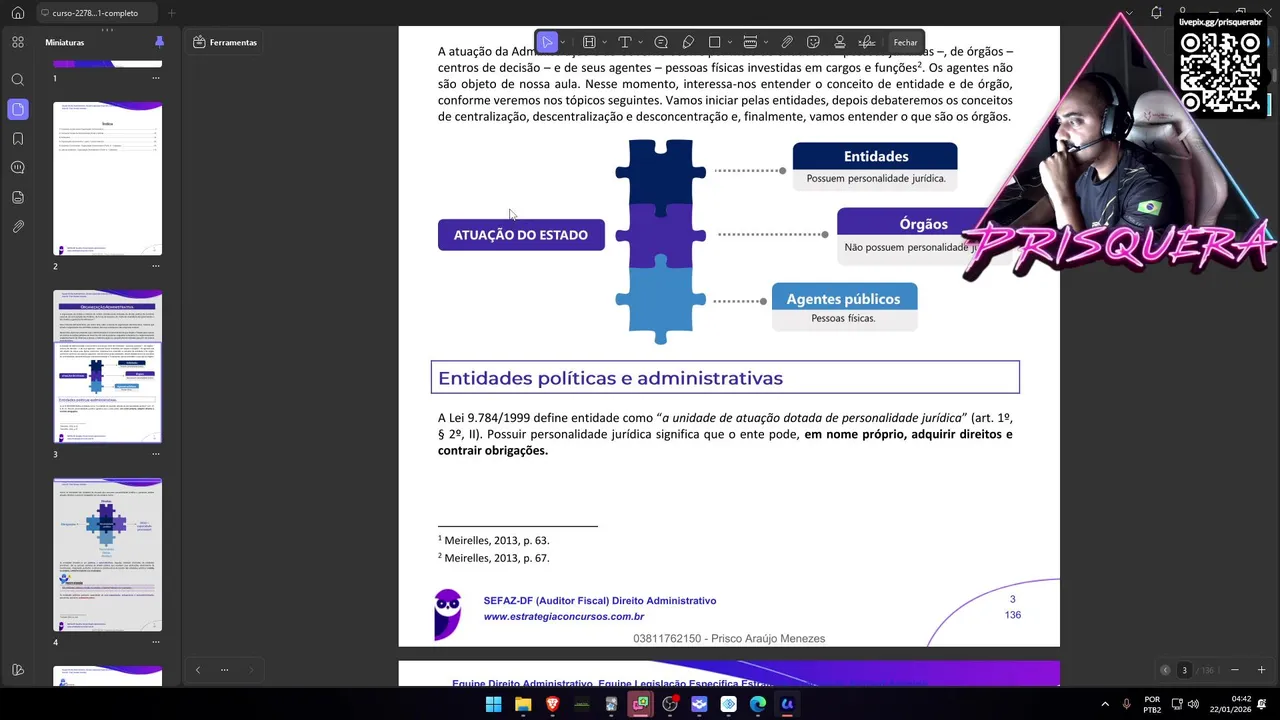The height and width of the screenshot is (720, 1280).
Task: Open the grid overview sidebar icon
Action: [x=17, y=42]
